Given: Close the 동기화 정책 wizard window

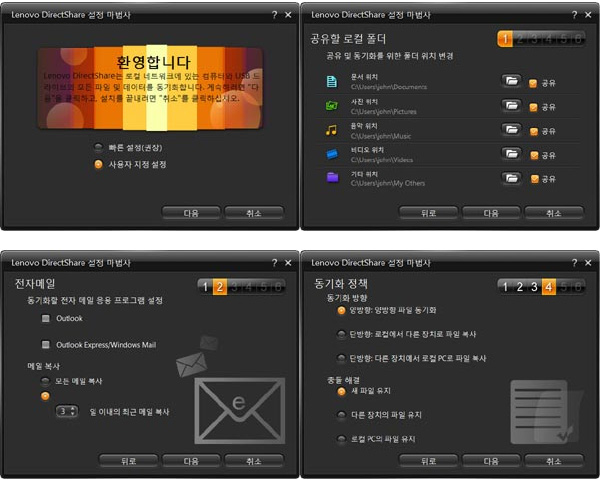Looking at the screenshot, I should (x=588, y=263).
